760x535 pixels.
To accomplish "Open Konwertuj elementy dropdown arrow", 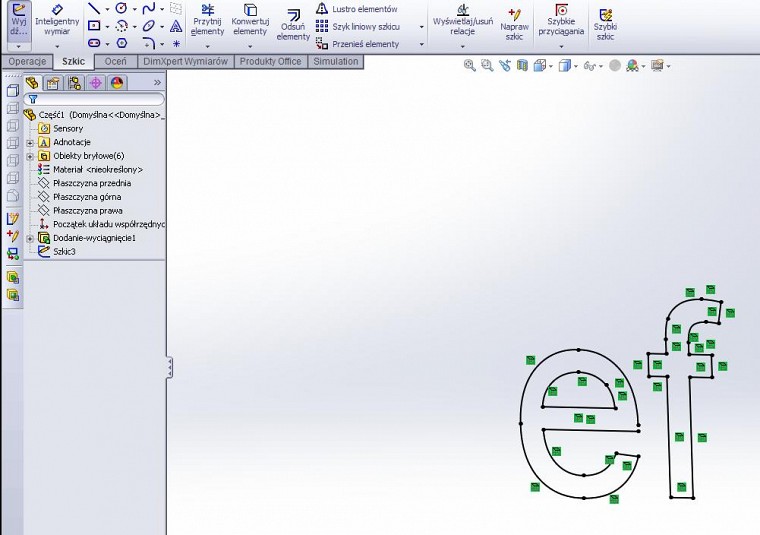I will [x=250, y=47].
